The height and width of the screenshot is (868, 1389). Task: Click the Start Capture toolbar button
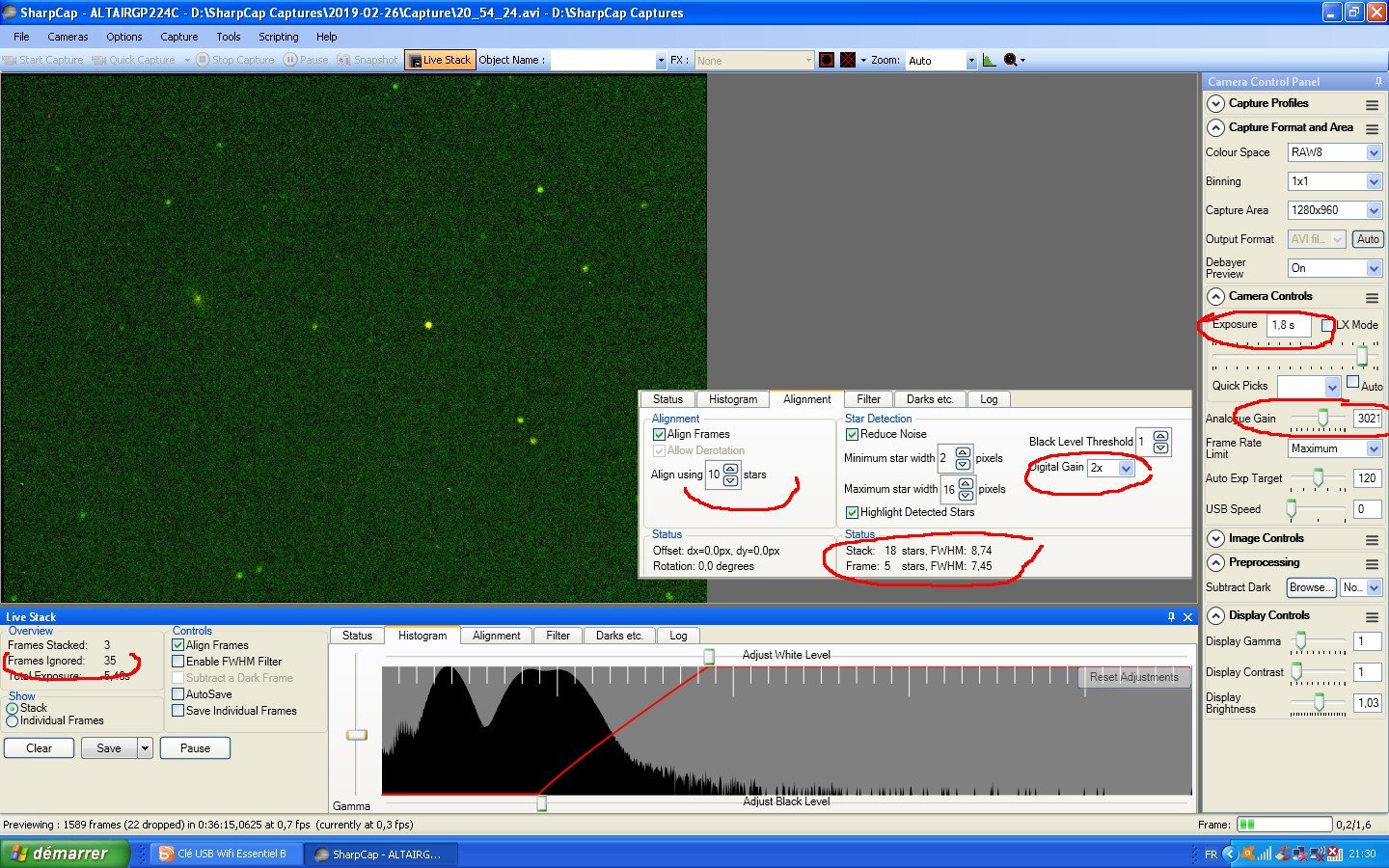click(x=44, y=60)
